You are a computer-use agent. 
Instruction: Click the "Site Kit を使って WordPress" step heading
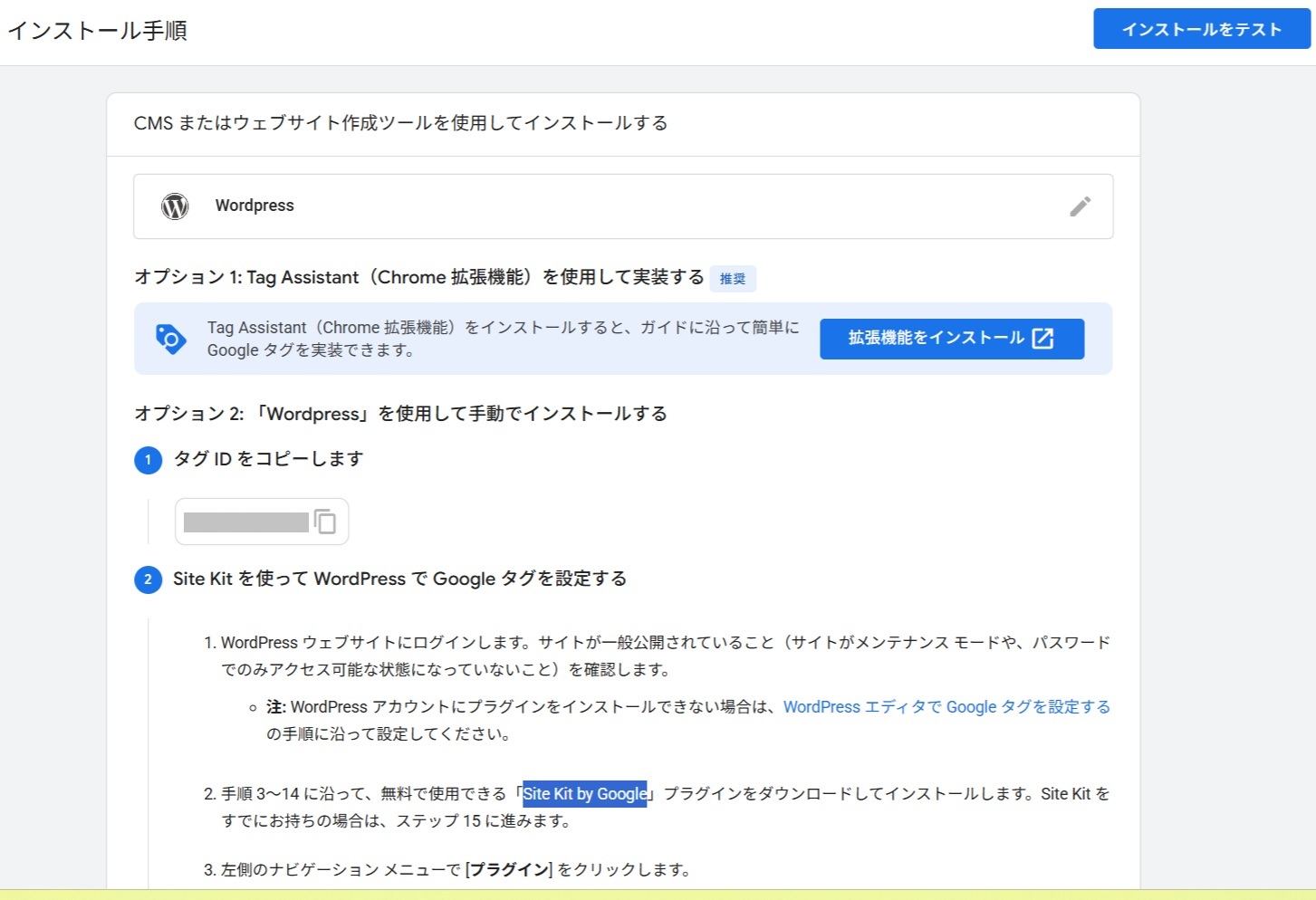click(x=399, y=579)
